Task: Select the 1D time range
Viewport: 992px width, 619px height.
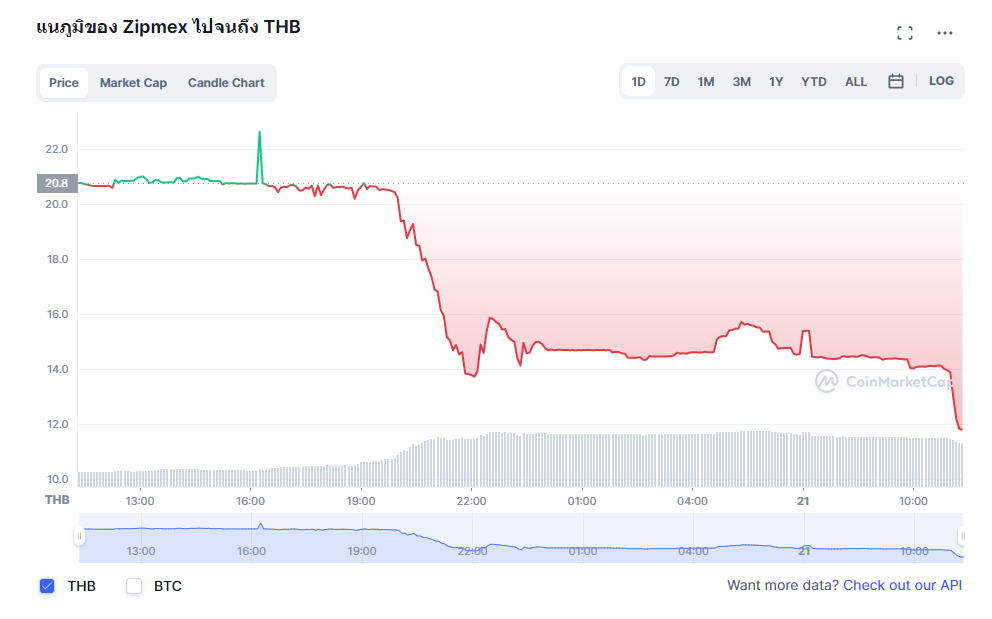Action: (x=638, y=82)
